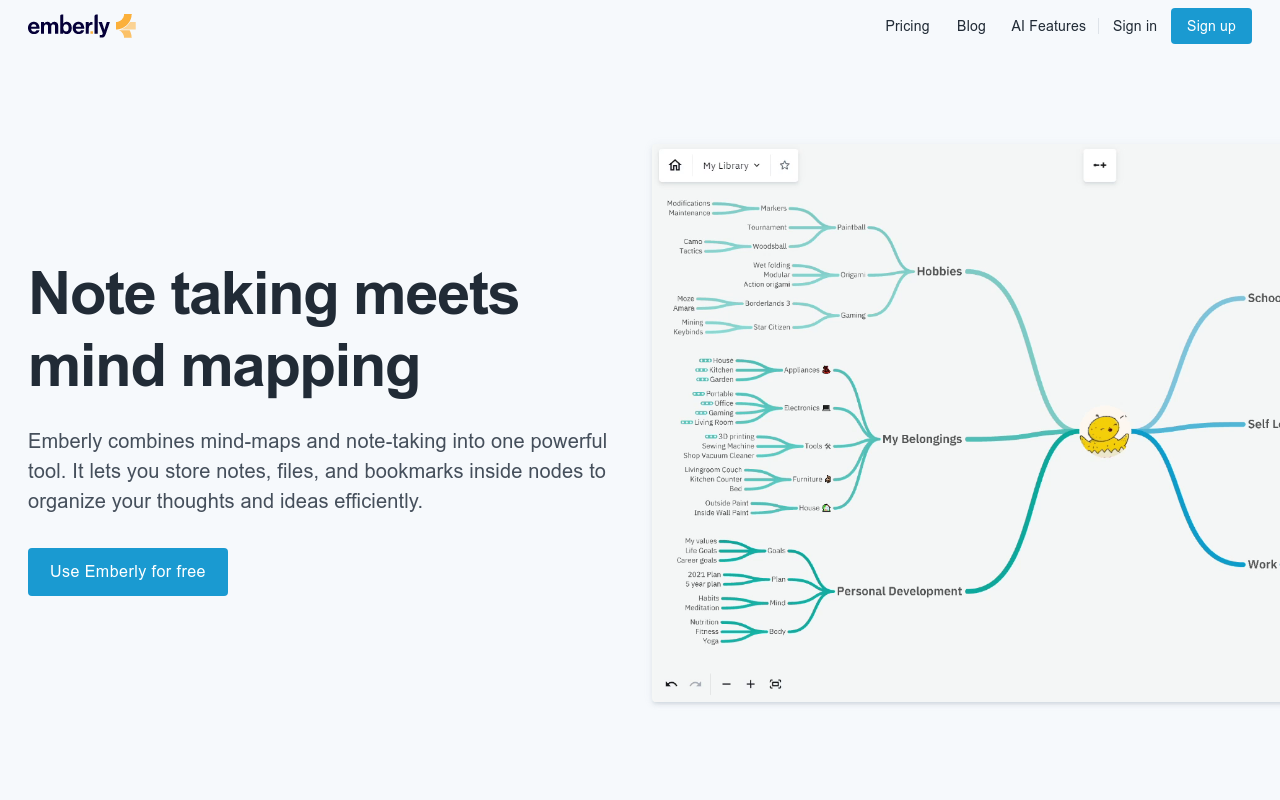Select the My Belongings node
The height and width of the screenshot is (800, 1280).
tap(922, 438)
